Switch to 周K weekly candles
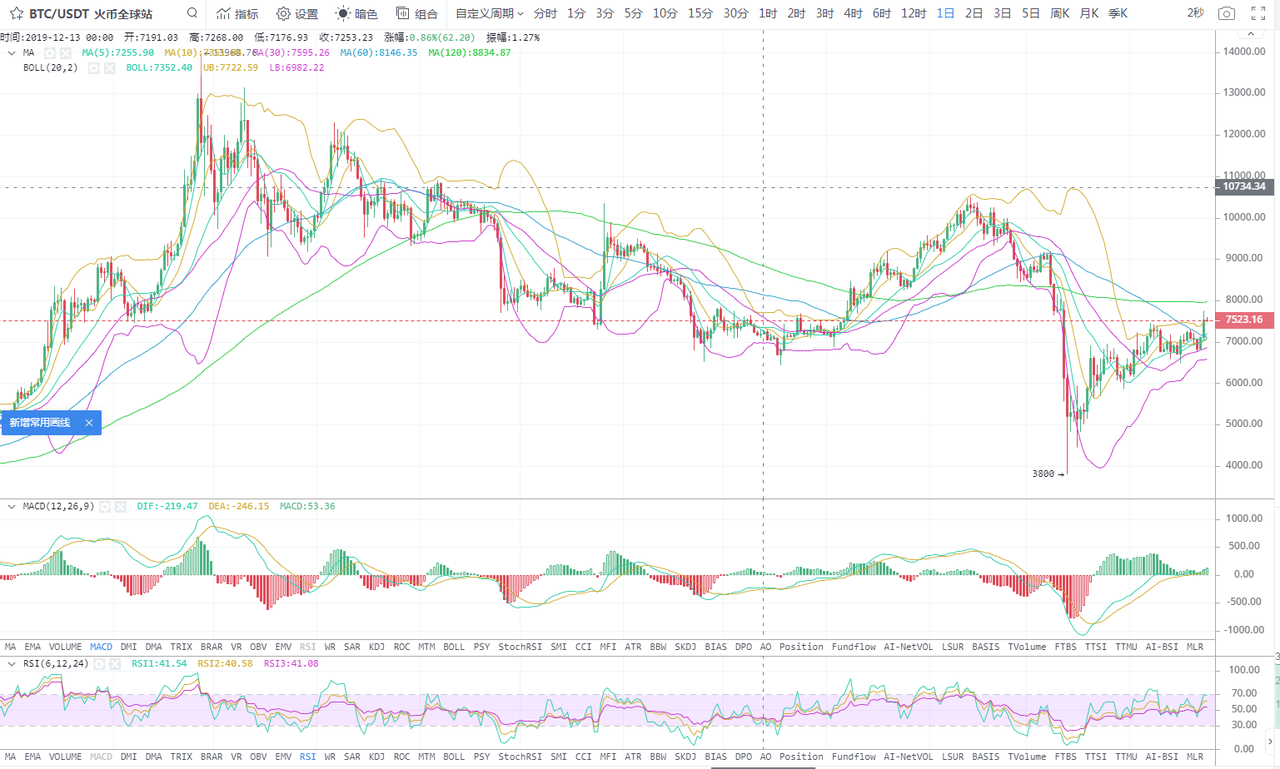Image resolution: width=1280 pixels, height=769 pixels. [1060, 14]
